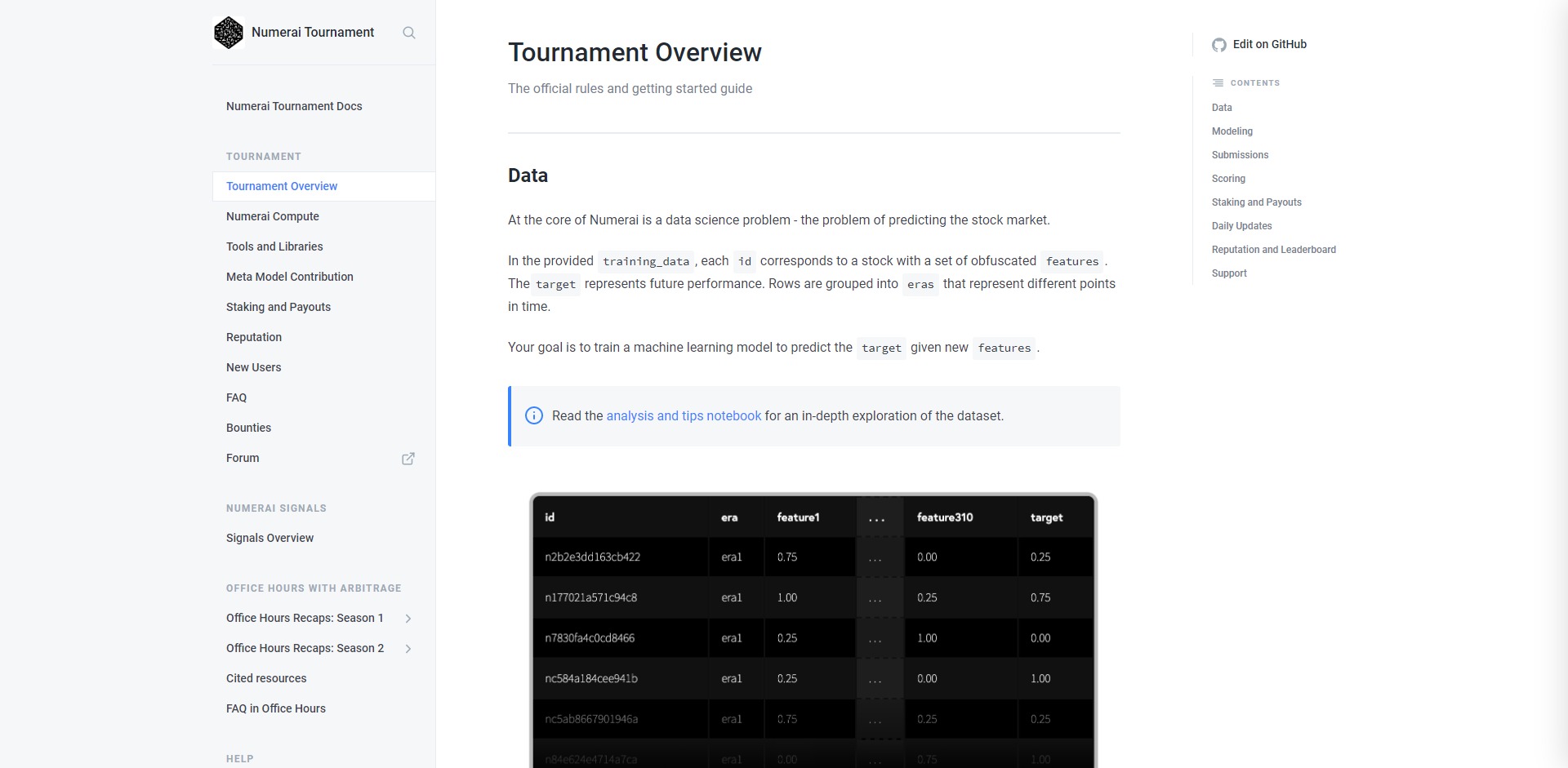
Task: Jump to Scoring in contents
Action: (1228, 179)
